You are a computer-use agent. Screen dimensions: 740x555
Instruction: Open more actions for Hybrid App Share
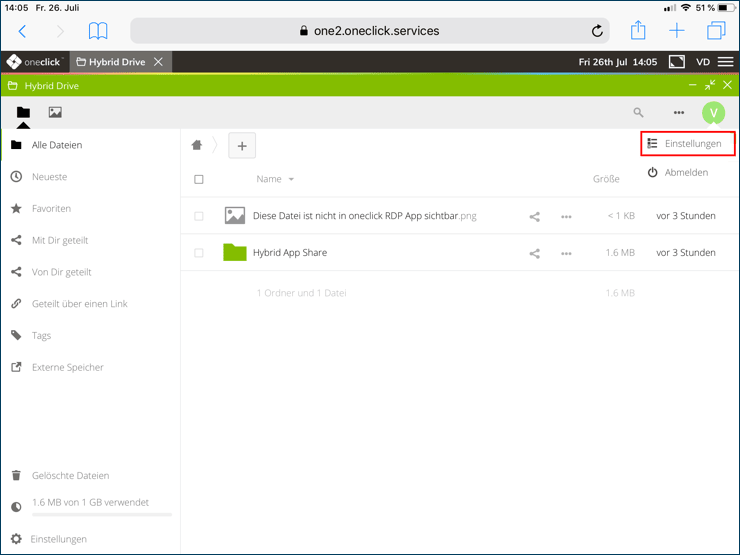(x=566, y=253)
